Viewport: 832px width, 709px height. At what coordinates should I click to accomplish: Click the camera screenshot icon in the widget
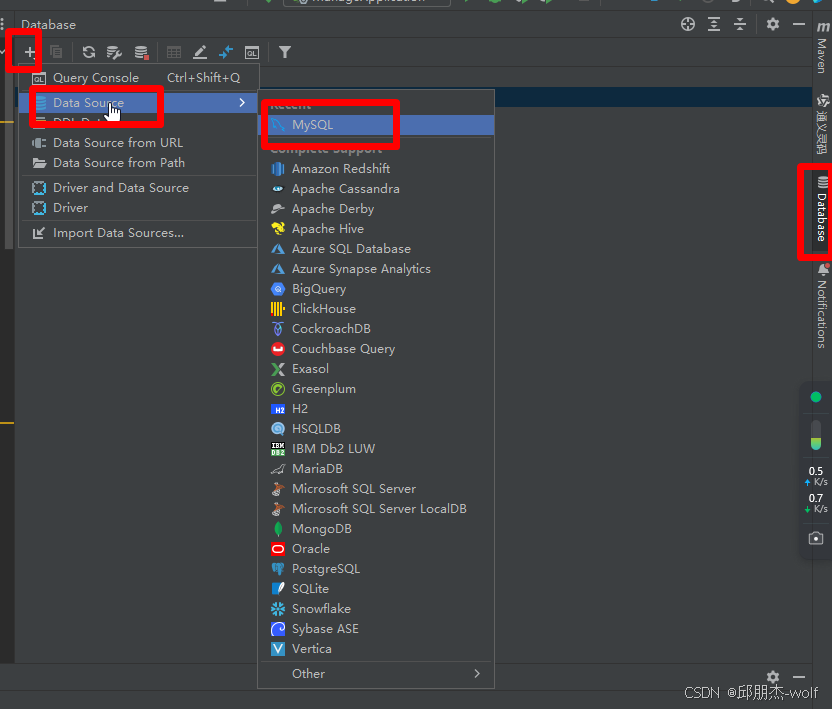click(x=816, y=538)
